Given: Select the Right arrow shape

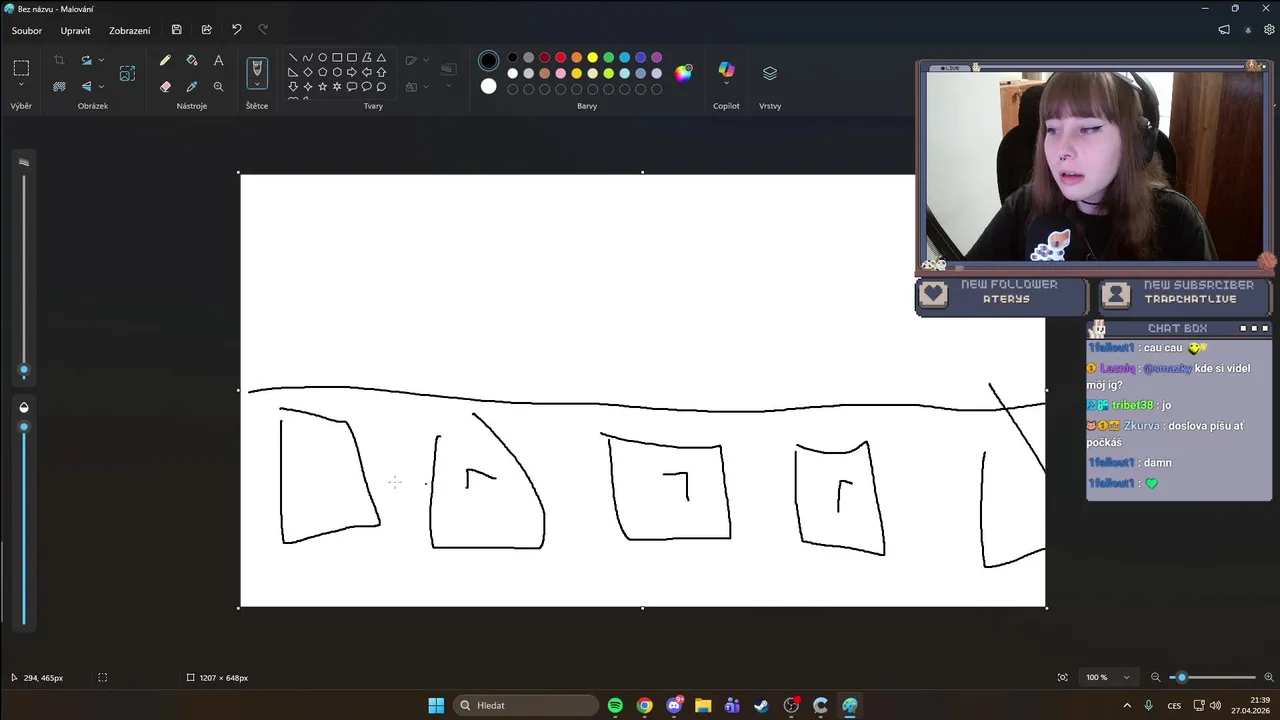Looking at the screenshot, I should 352,72.
